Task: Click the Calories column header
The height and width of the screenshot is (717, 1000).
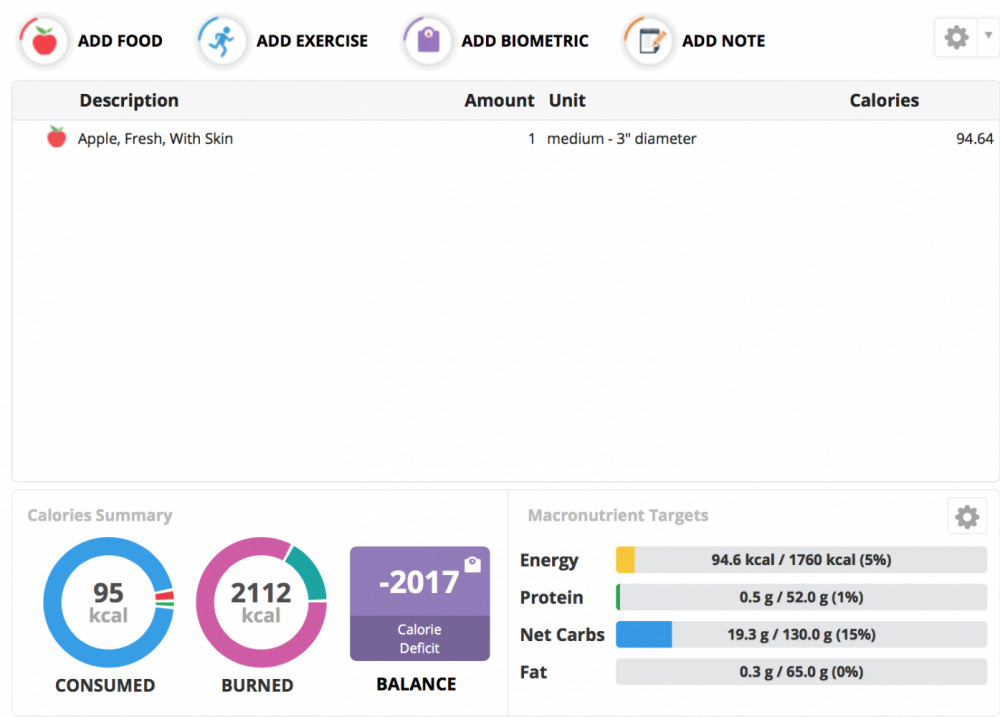Action: coord(884,100)
